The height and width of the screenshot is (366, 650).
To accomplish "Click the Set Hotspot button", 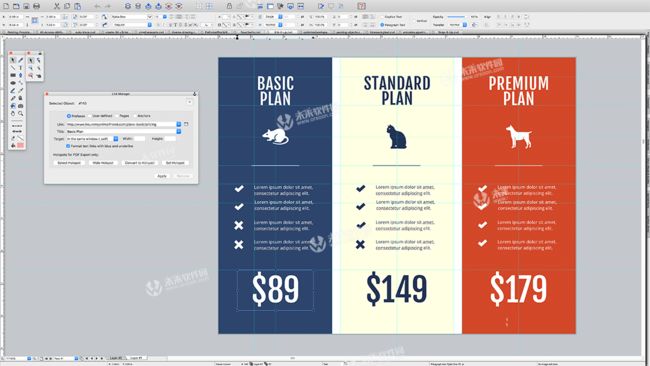I will (175, 163).
